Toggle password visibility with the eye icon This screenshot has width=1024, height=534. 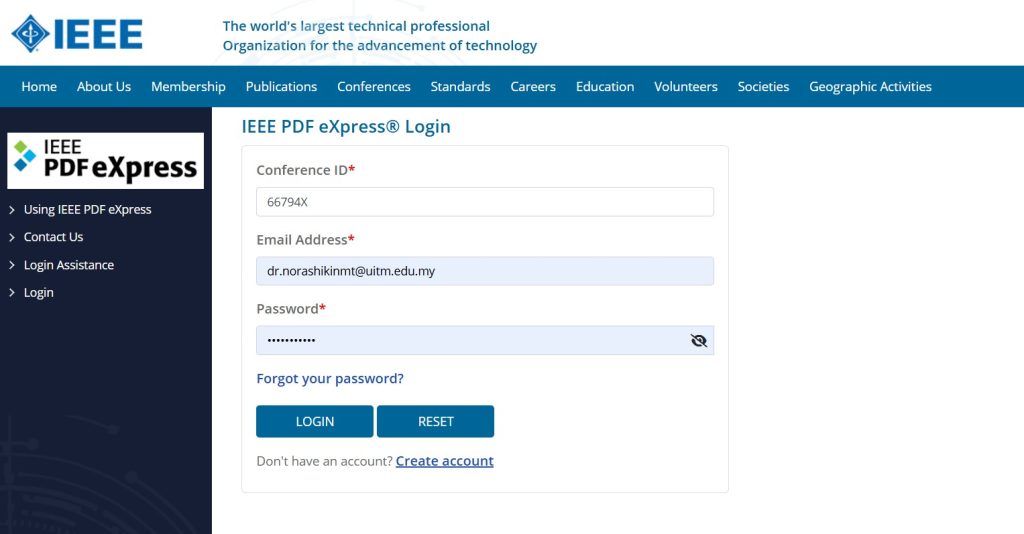[698, 340]
